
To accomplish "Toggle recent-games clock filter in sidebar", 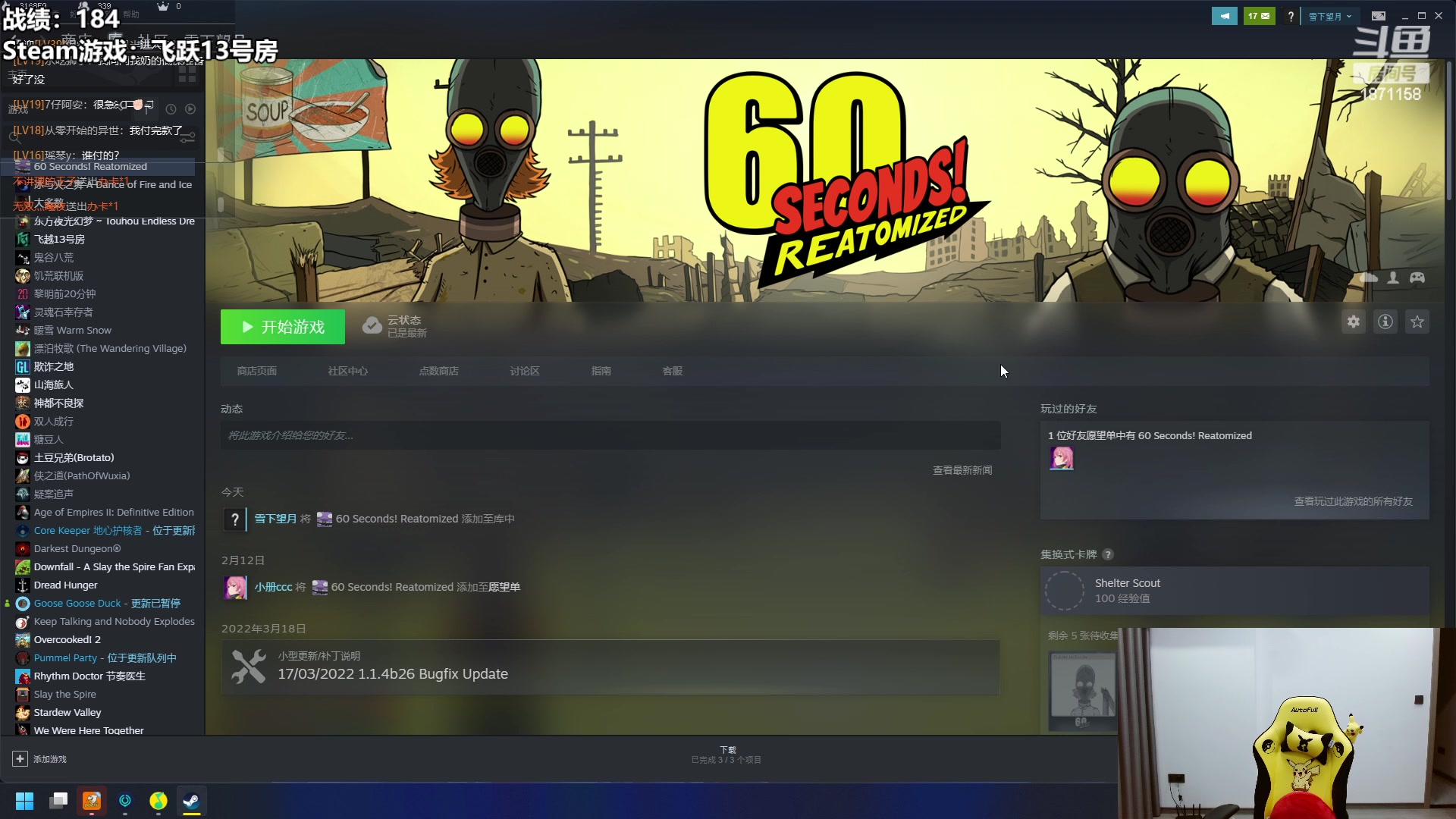I will [171, 109].
